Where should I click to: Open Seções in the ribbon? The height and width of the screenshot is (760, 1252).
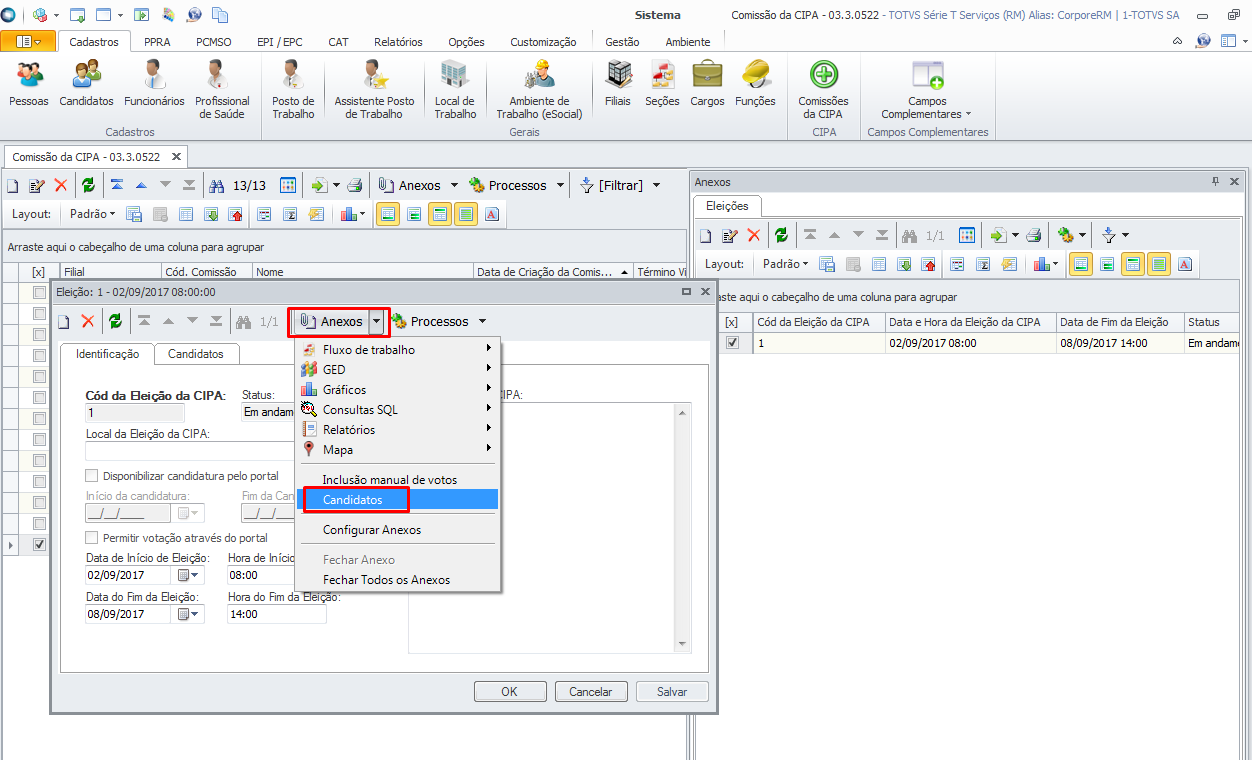662,84
